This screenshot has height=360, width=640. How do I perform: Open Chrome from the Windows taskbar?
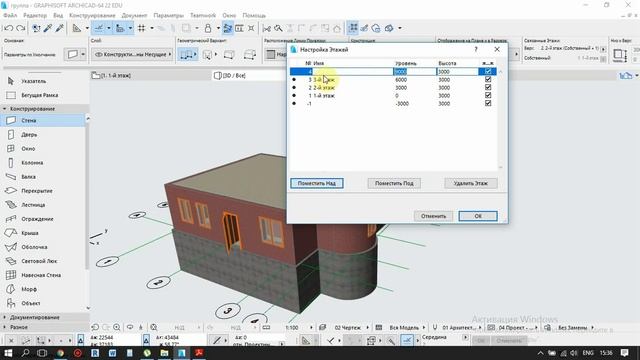(x=60, y=353)
